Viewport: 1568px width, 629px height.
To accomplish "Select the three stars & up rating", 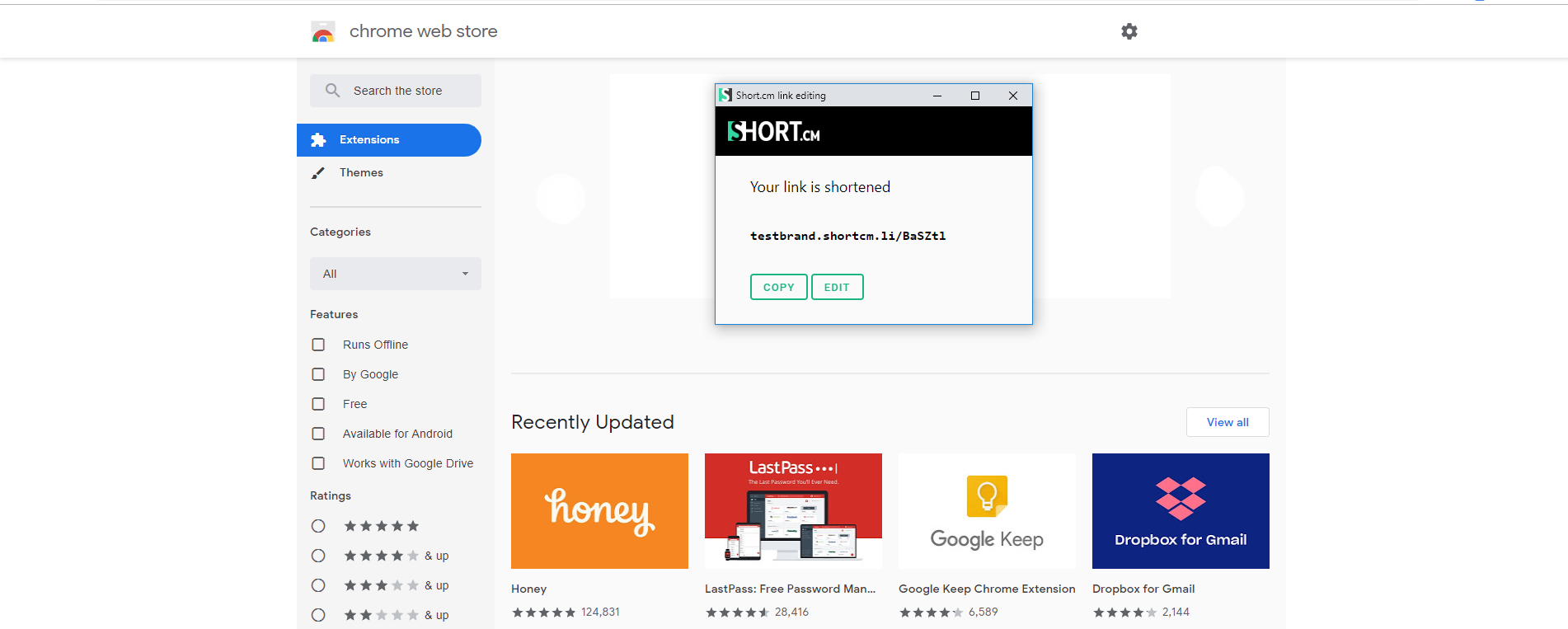I will click(x=318, y=585).
